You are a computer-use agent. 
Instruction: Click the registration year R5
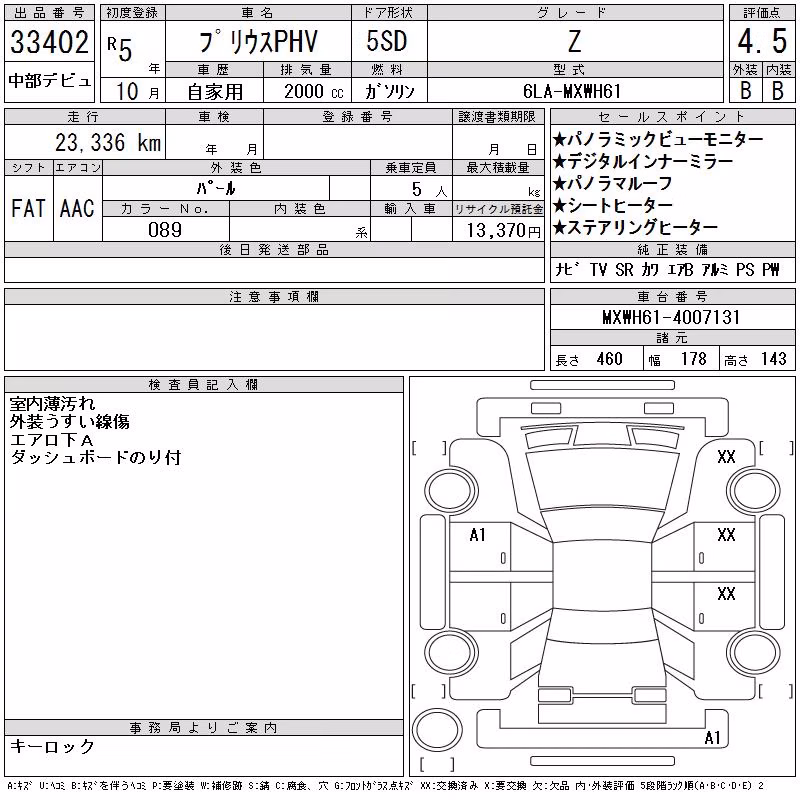pyautogui.click(x=120, y=48)
